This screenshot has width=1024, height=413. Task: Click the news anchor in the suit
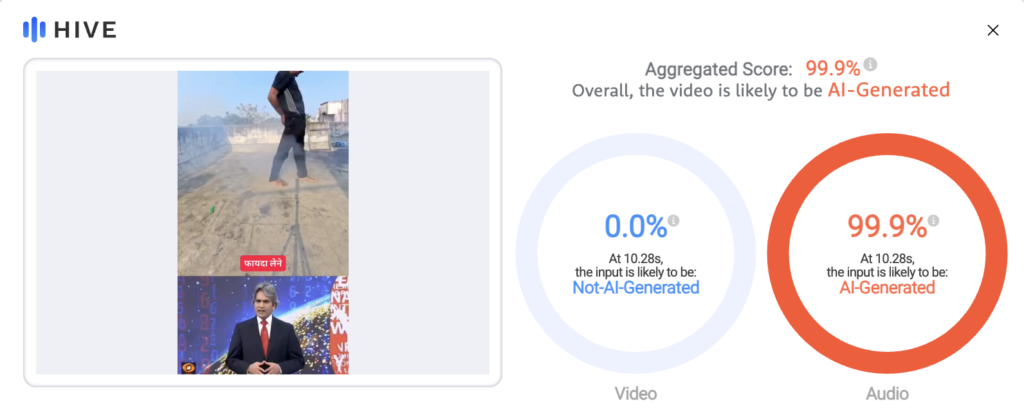[x=262, y=340]
